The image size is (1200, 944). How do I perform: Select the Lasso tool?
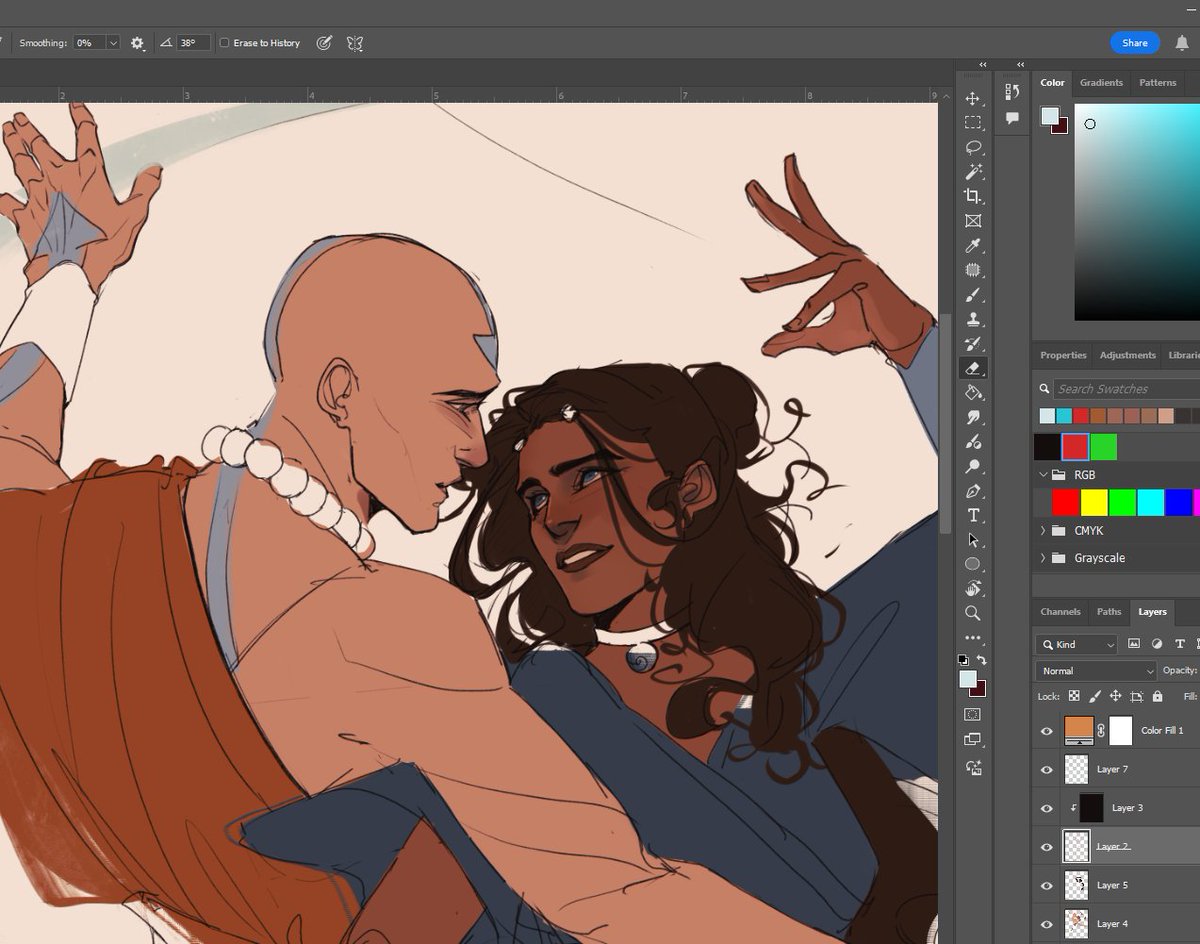point(972,147)
